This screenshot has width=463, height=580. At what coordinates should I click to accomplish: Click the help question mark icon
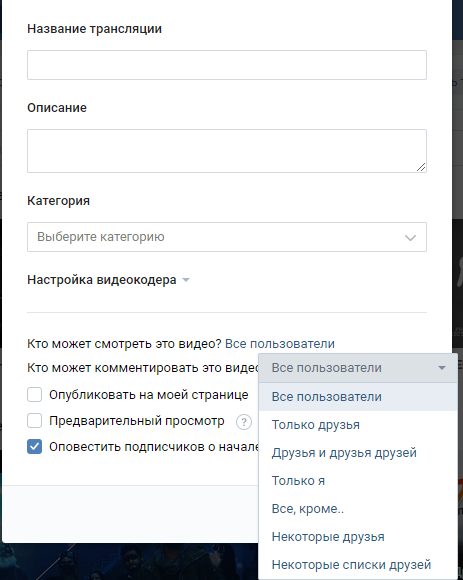click(244, 422)
